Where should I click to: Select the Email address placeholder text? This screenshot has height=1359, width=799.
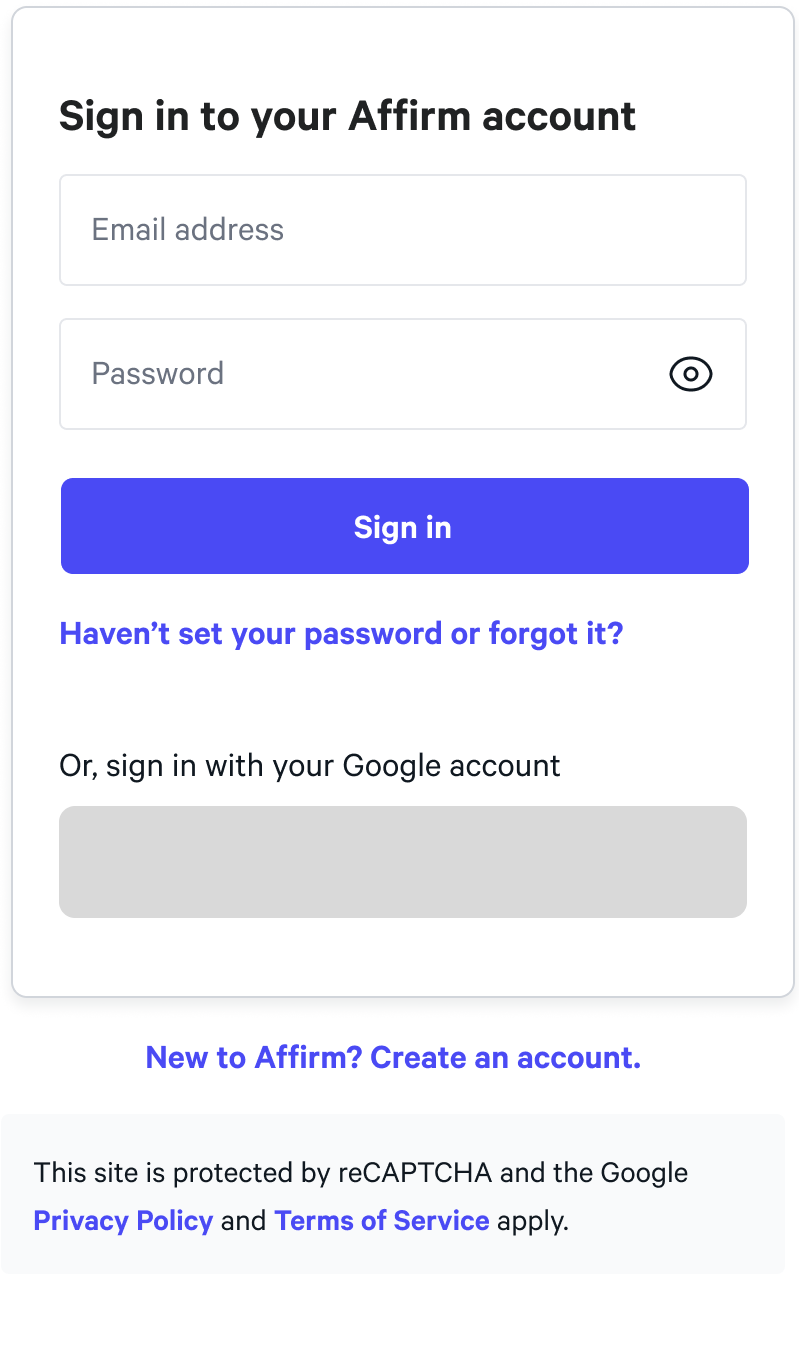pos(188,230)
